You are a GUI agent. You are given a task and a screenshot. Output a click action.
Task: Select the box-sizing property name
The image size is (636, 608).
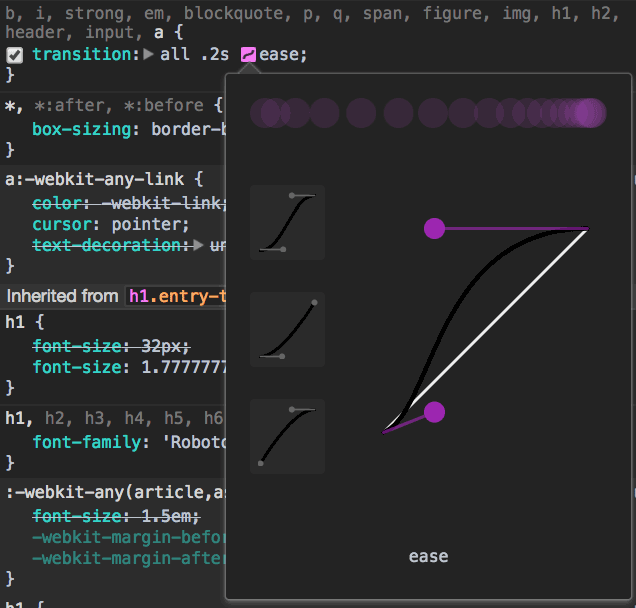pos(83,129)
